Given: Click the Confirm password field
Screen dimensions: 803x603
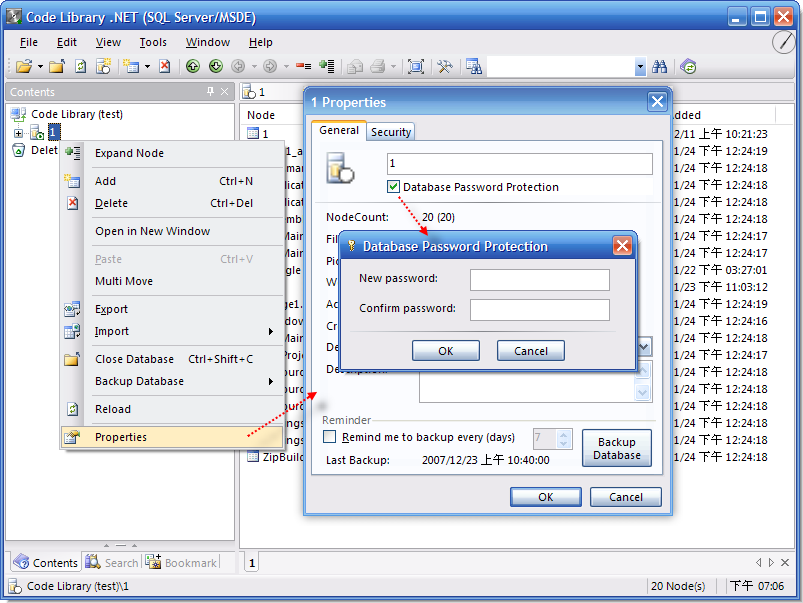Looking at the screenshot, I should tap(540, 309).
